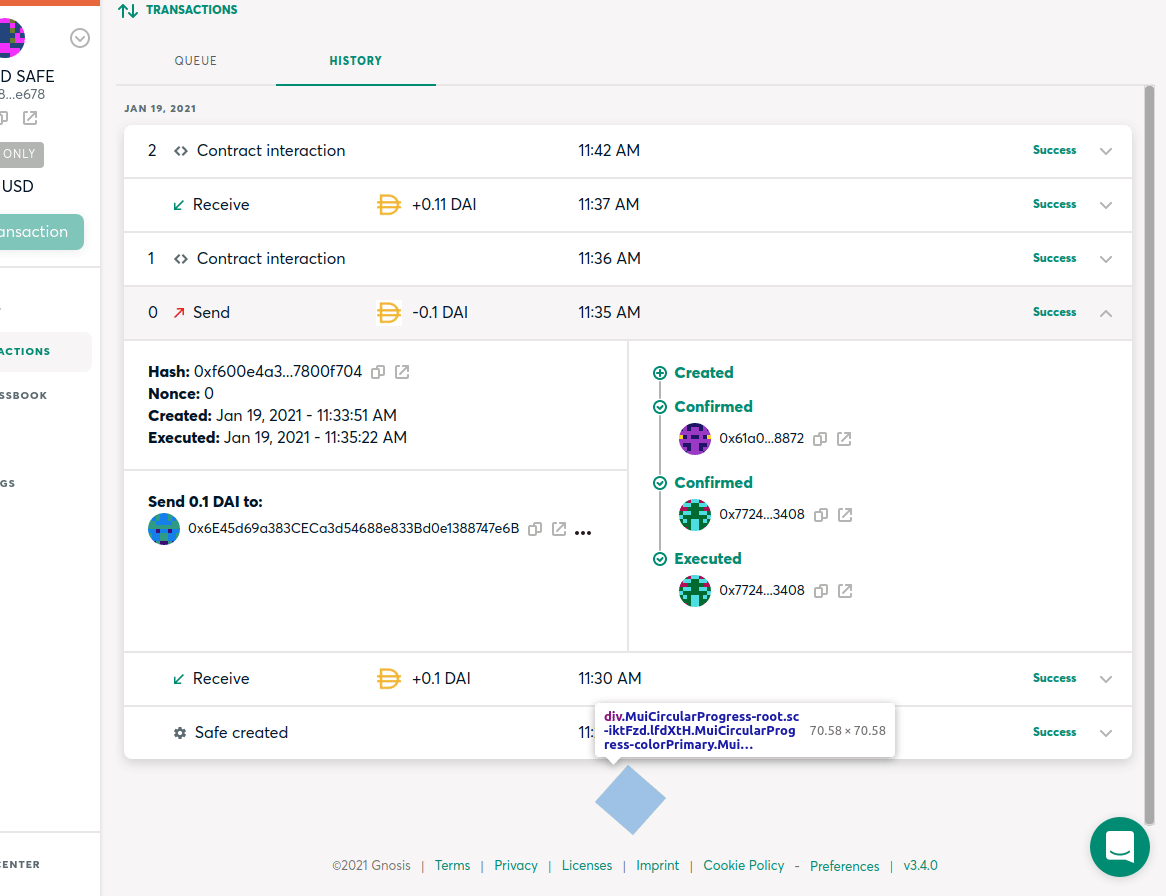Open the chat support widget
The width and height of the screenshot is (1166, 896).
tap(1120, 847)
